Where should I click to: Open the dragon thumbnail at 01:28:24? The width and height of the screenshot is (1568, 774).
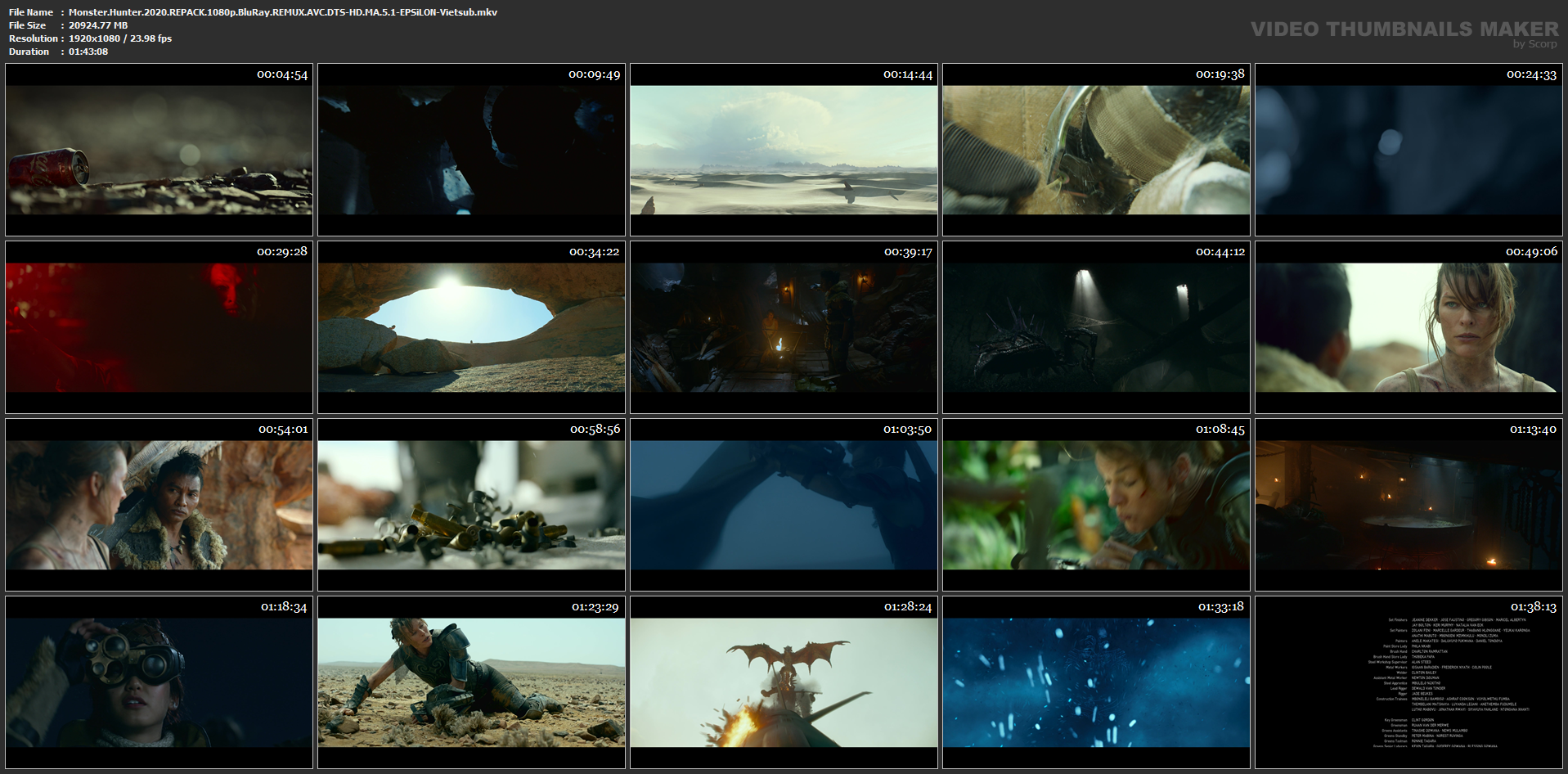point(784,682)
